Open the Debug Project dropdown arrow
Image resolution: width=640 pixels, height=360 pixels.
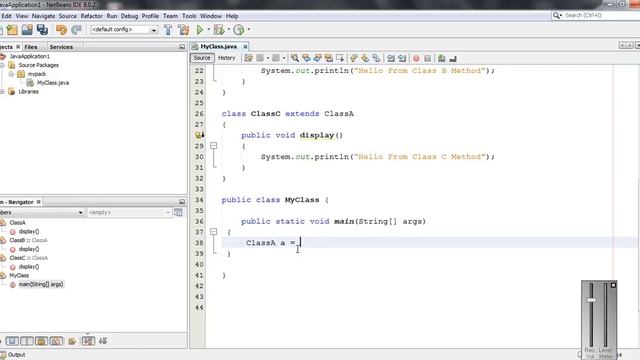229,30
